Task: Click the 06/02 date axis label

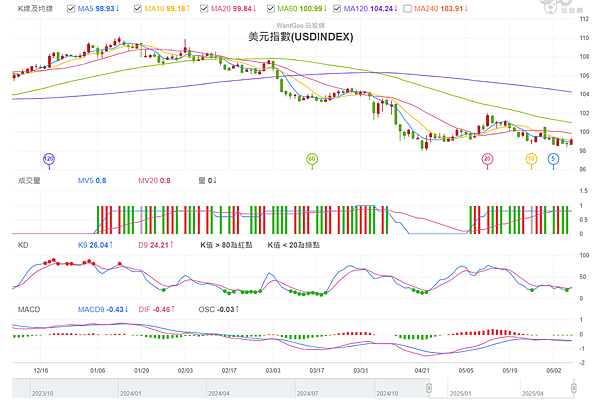Action: point(554,371)
